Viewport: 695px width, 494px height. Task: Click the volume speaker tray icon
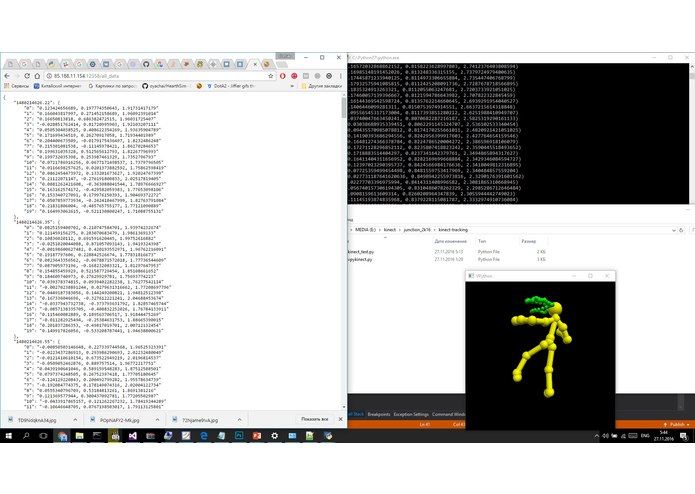(605, 436)
